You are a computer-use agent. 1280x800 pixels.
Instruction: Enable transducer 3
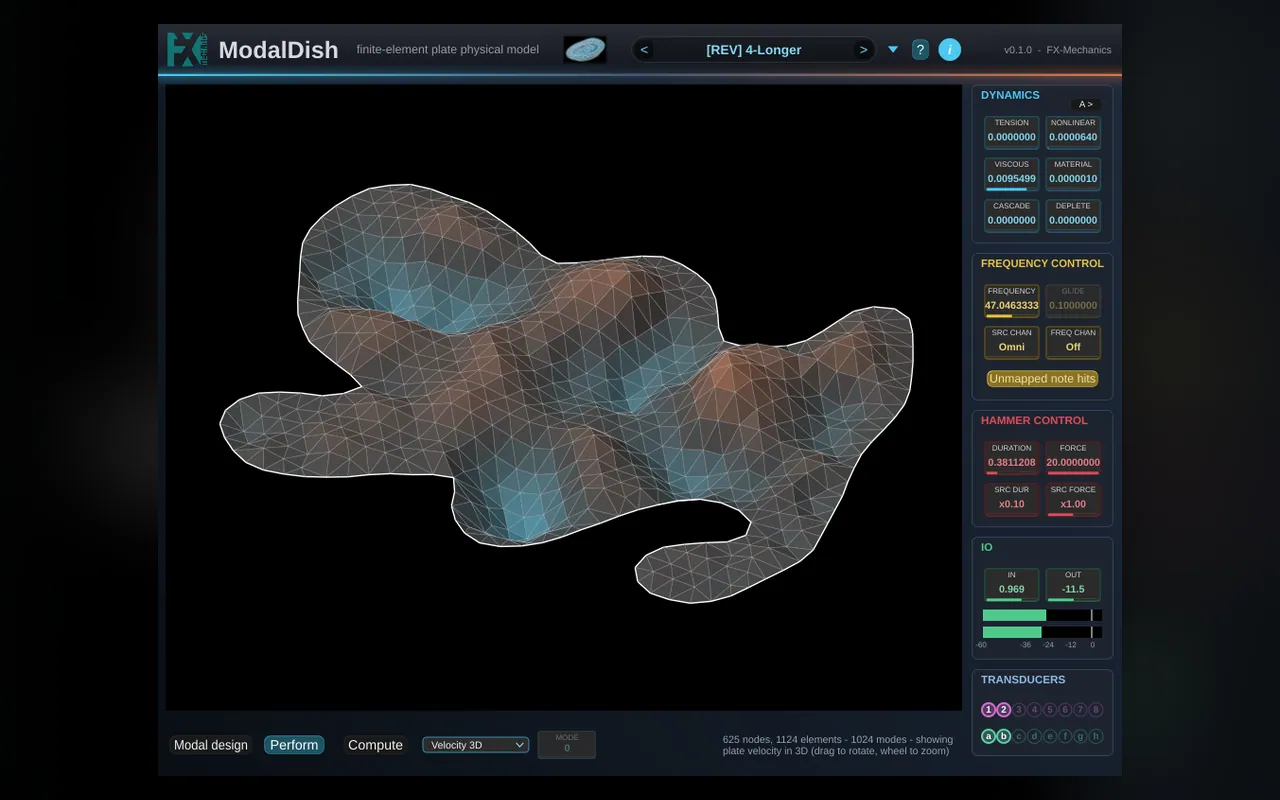1019,710
